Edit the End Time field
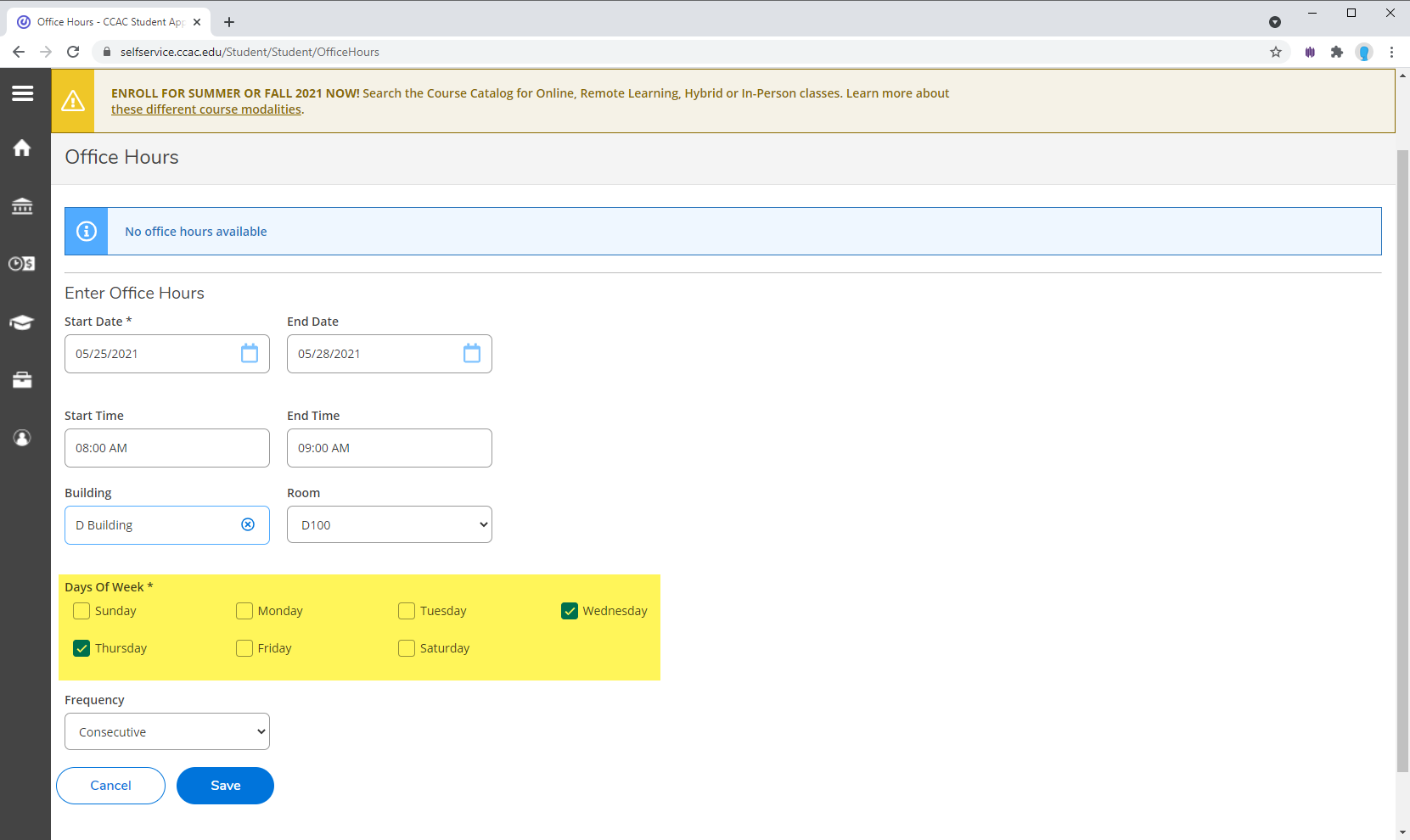 (390, 448)
